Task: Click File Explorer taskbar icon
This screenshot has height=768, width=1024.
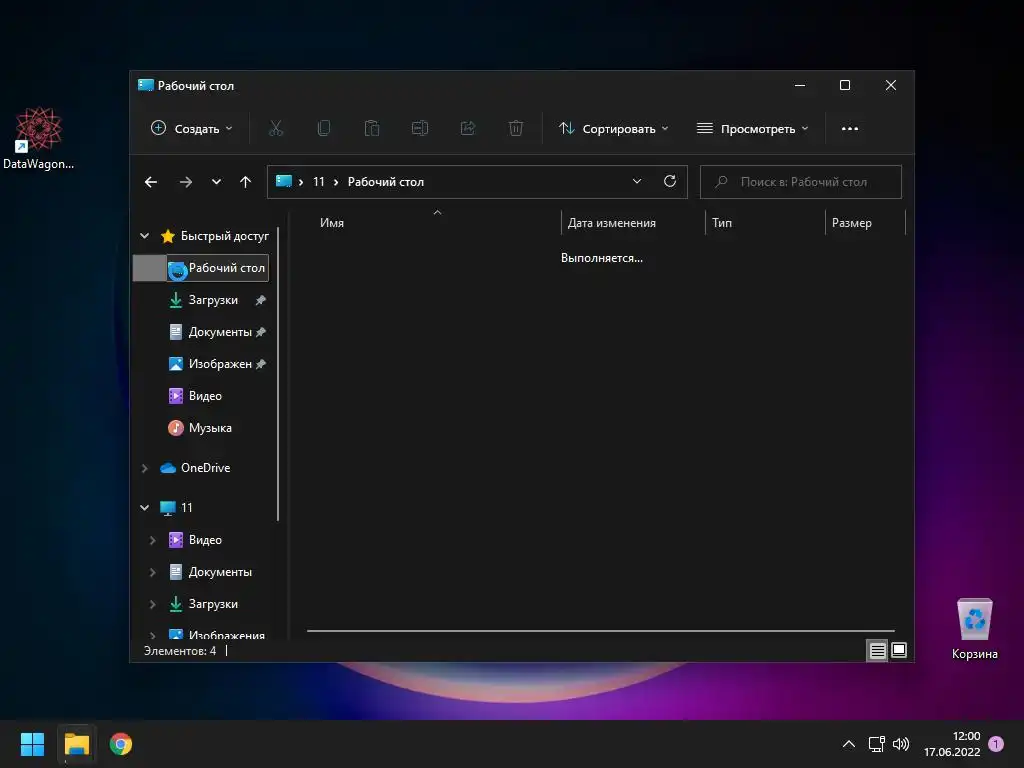Action: (x=76, y=744)
